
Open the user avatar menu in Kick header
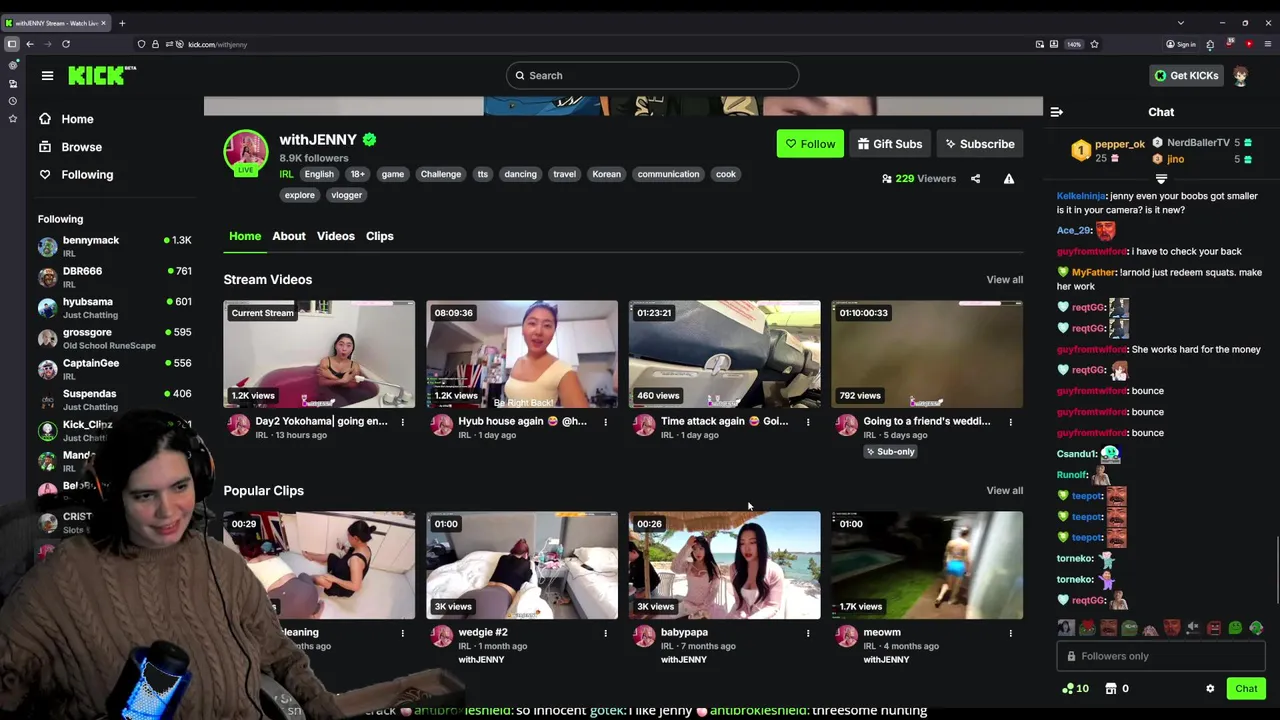[x=1241, y=76]
